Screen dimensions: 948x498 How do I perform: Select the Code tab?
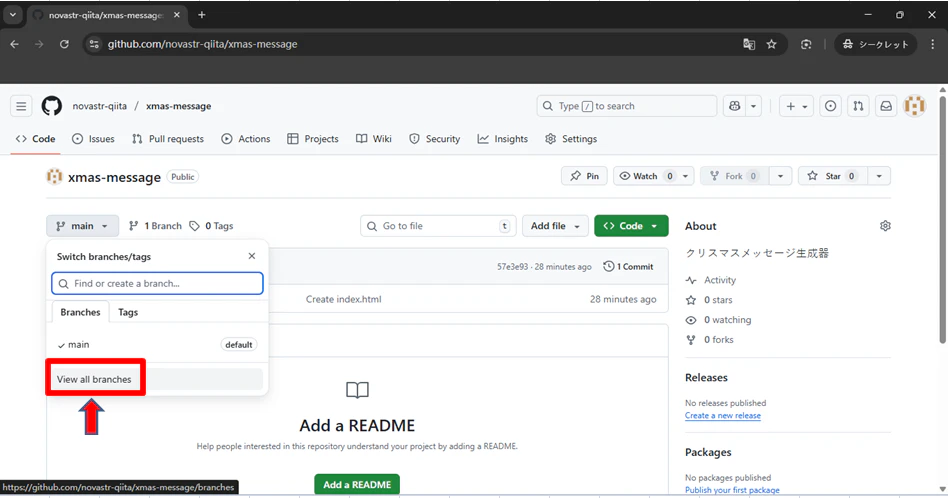click(36, 139)
